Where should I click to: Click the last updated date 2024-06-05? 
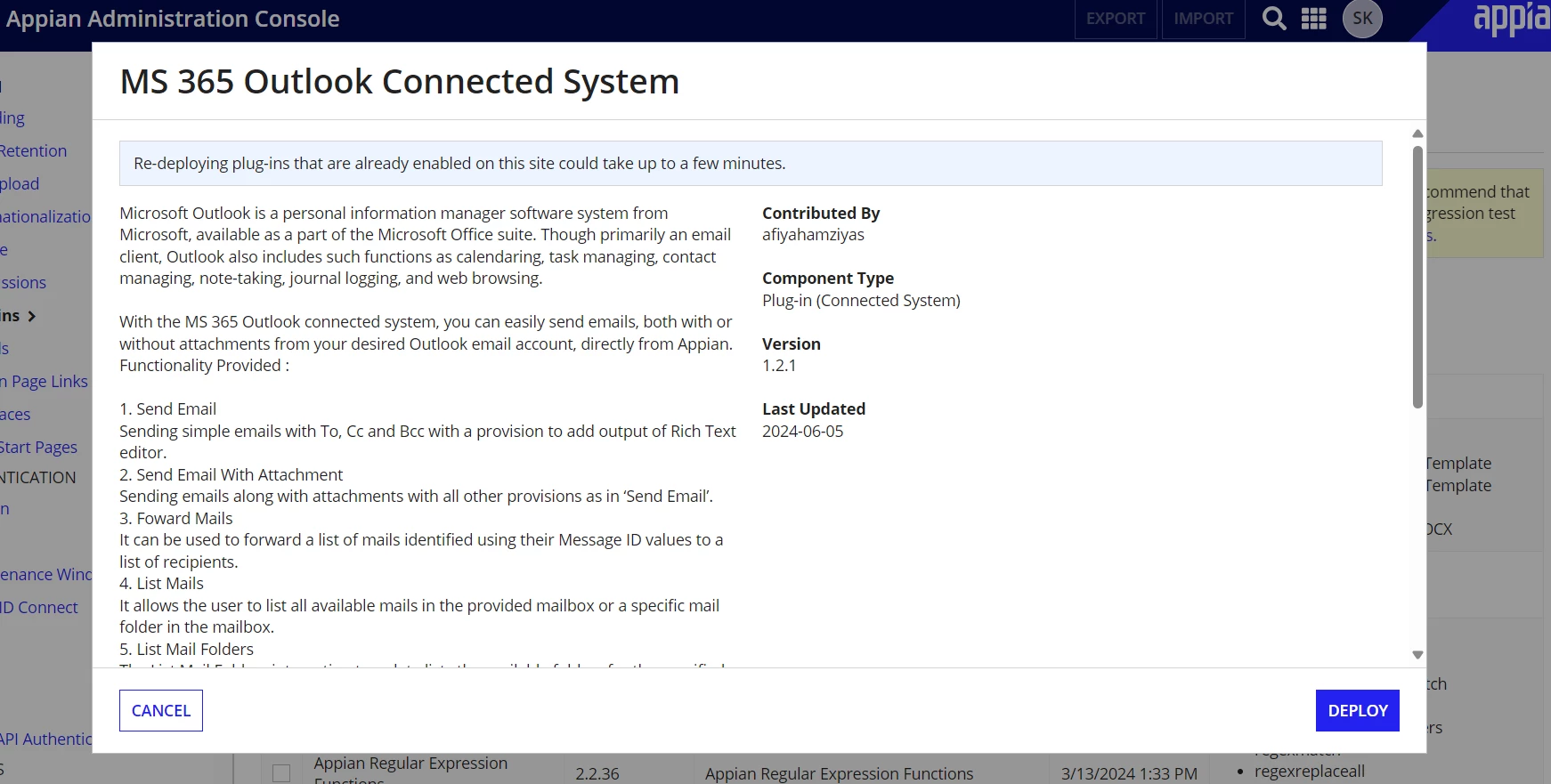[802, 432]
